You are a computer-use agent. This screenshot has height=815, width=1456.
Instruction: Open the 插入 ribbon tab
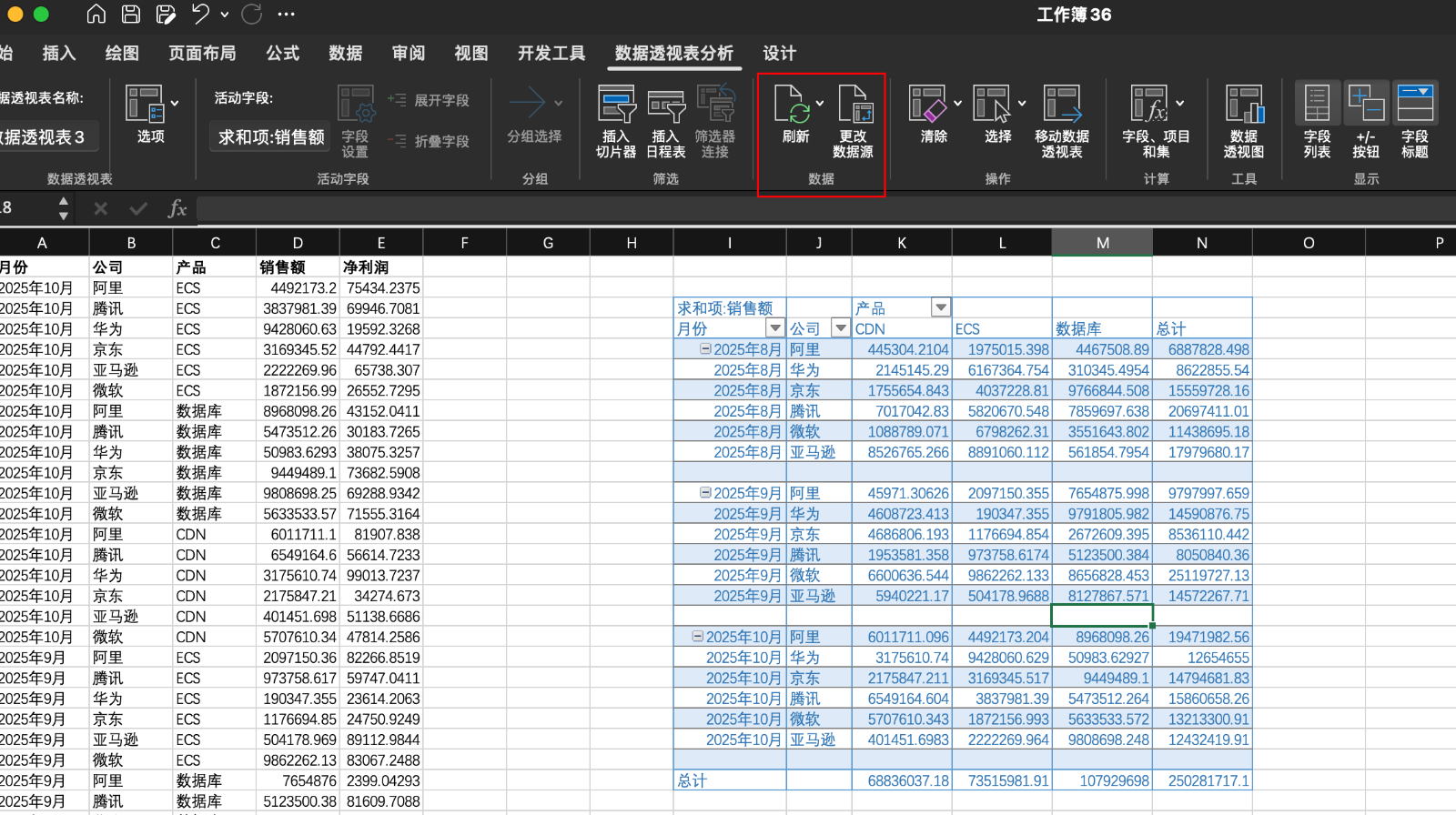59,53
